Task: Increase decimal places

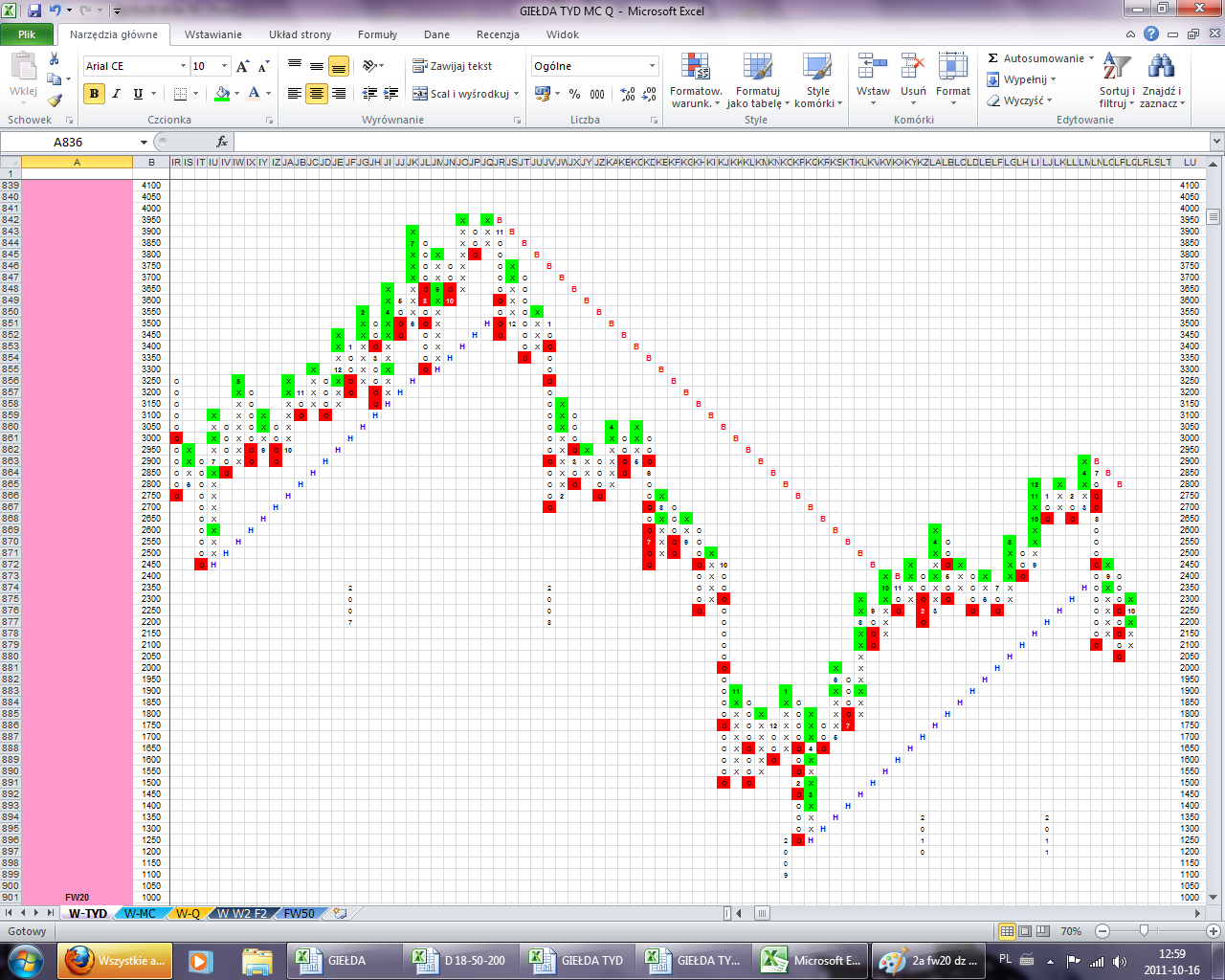Action: click(x=628, y=94)
